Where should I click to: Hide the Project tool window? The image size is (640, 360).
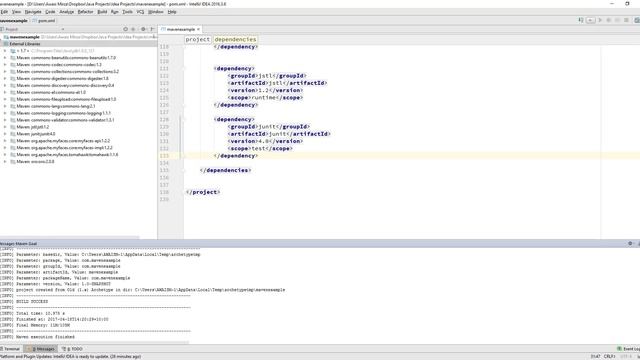(152, 29)
